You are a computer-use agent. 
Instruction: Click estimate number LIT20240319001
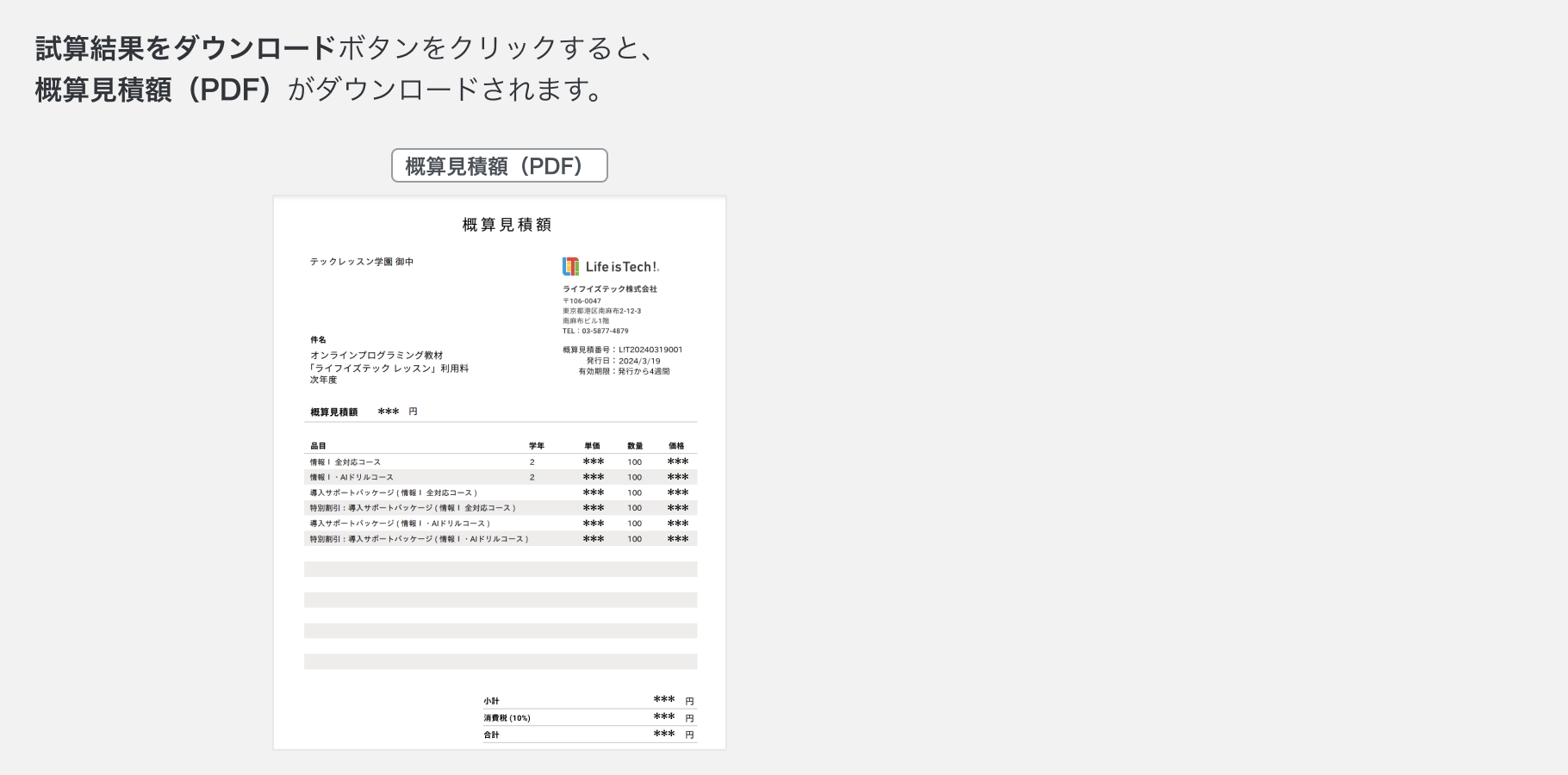[650, 350]
